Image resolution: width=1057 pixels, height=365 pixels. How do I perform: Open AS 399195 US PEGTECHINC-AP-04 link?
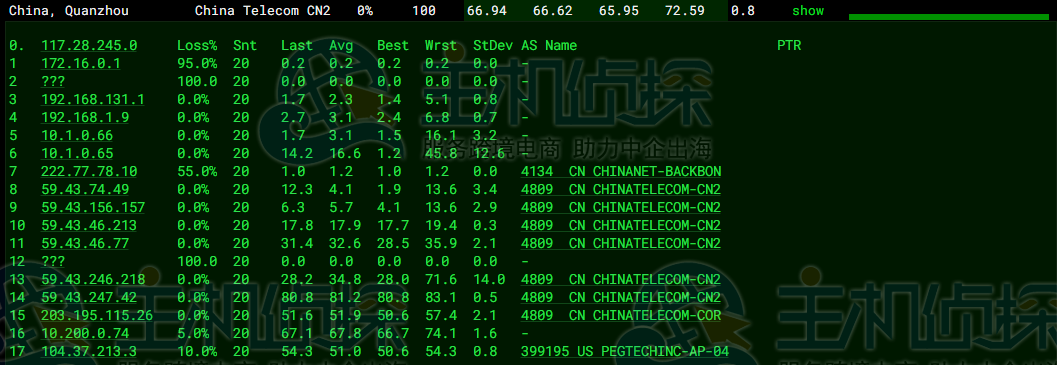coord(625,352)
